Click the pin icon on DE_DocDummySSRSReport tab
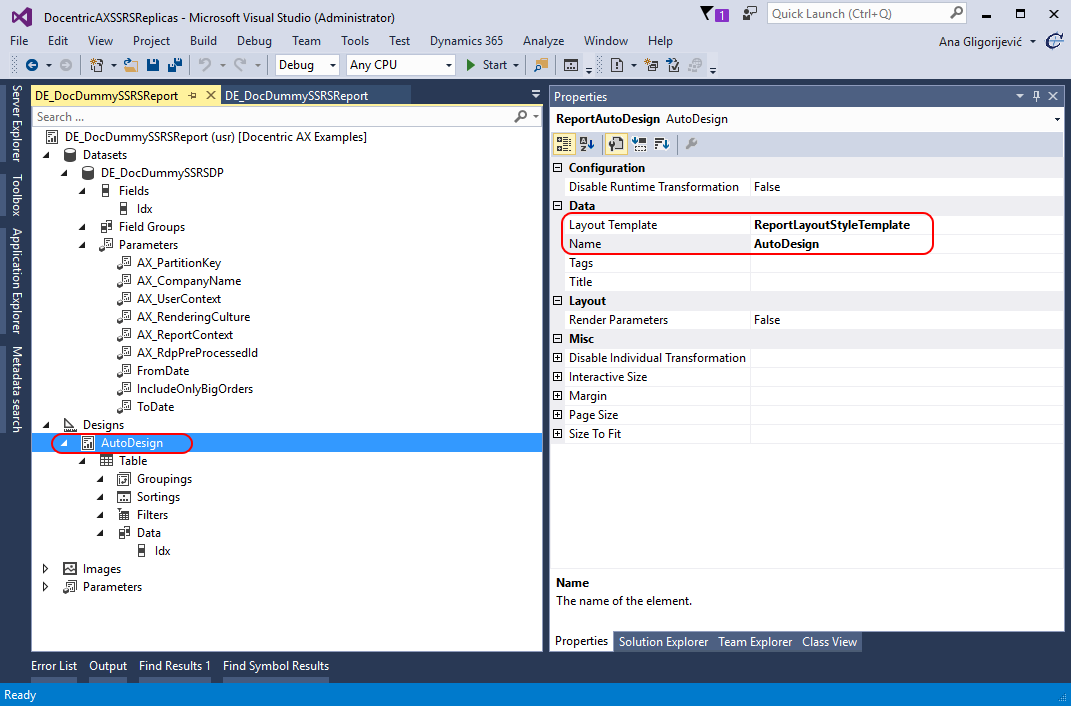1071x706 pixels. click(193, 96)
